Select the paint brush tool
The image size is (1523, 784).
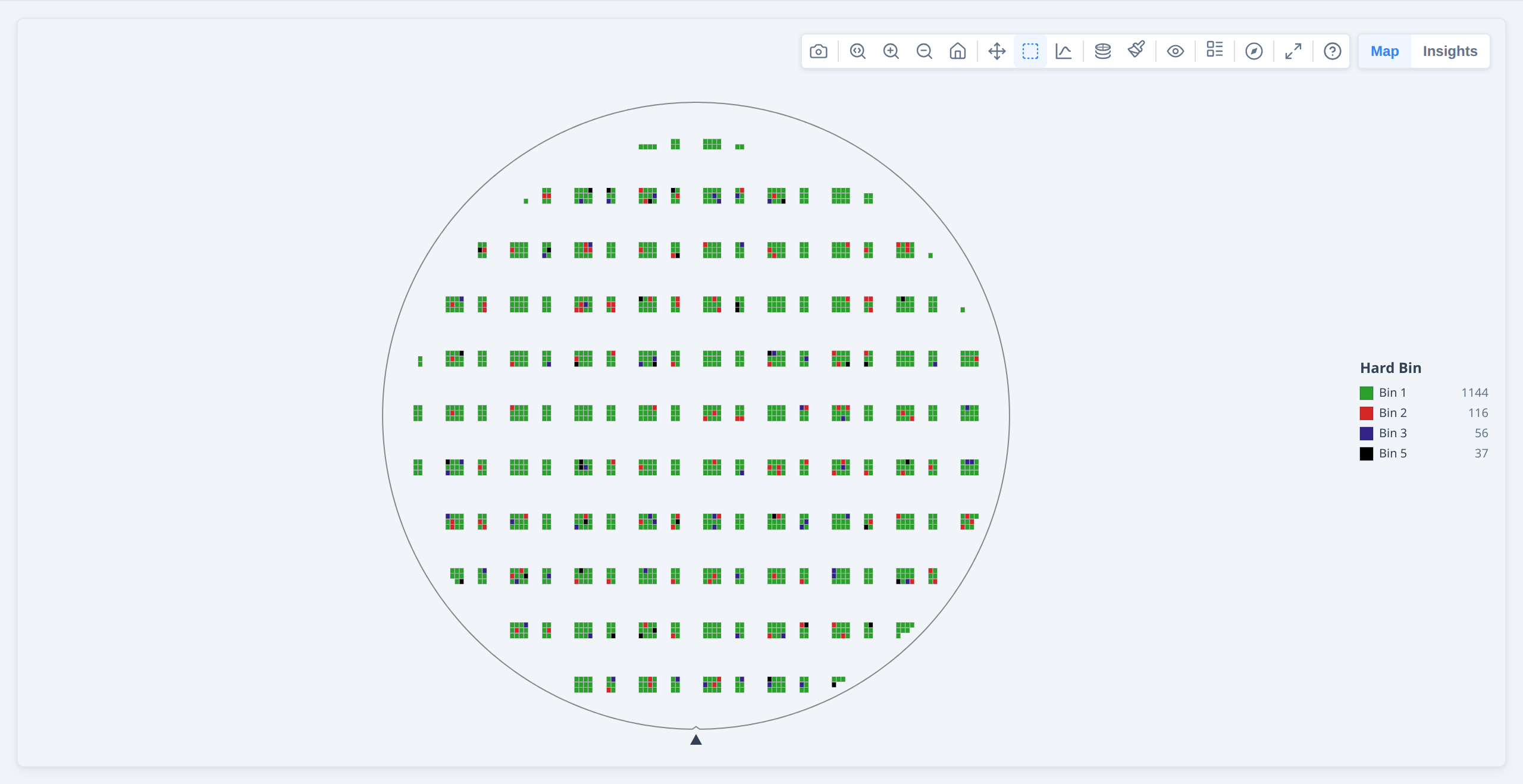pyautogui.click(x=1136, y=50)
